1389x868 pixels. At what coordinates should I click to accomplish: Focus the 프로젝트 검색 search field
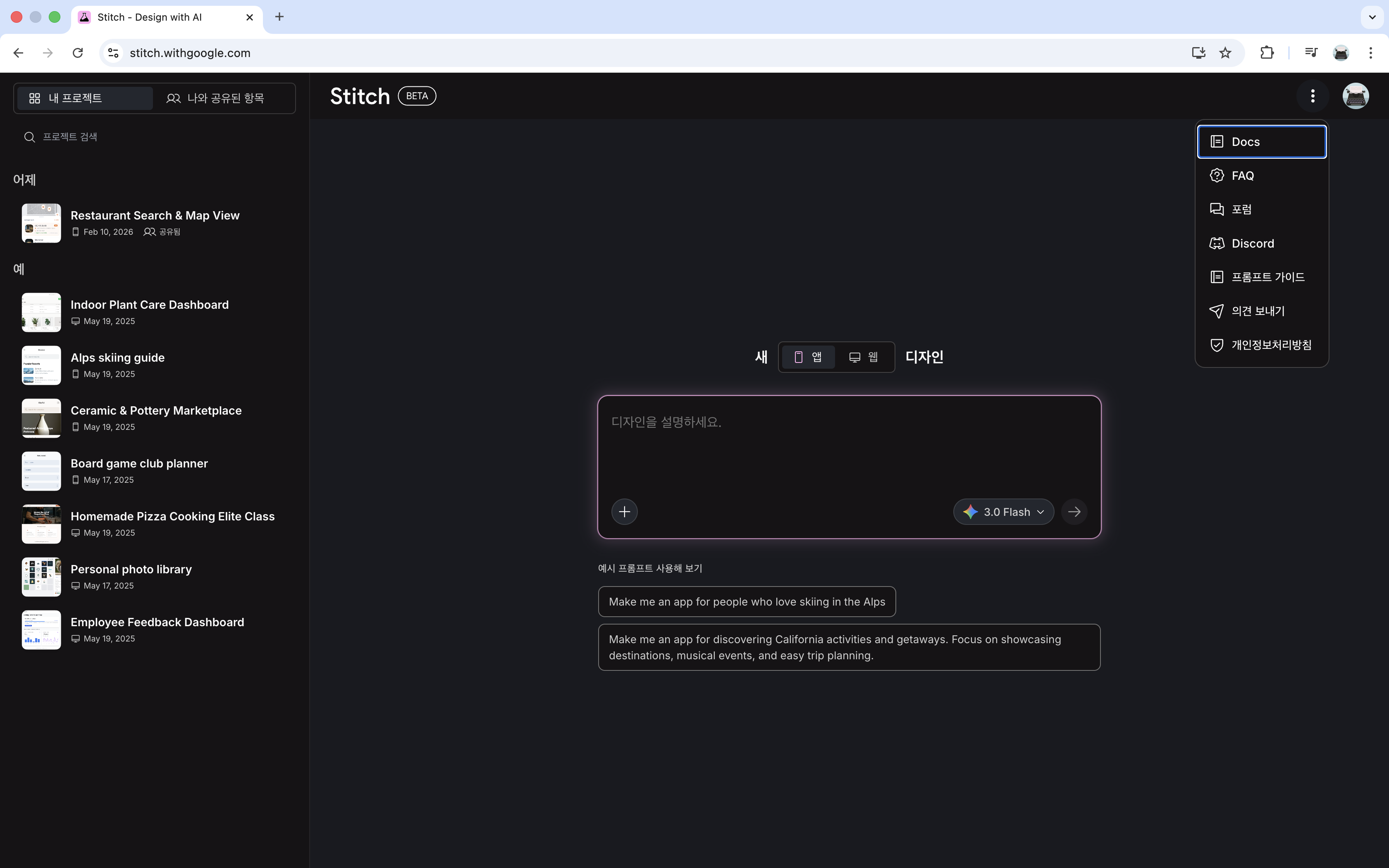(x=155, y=137)
